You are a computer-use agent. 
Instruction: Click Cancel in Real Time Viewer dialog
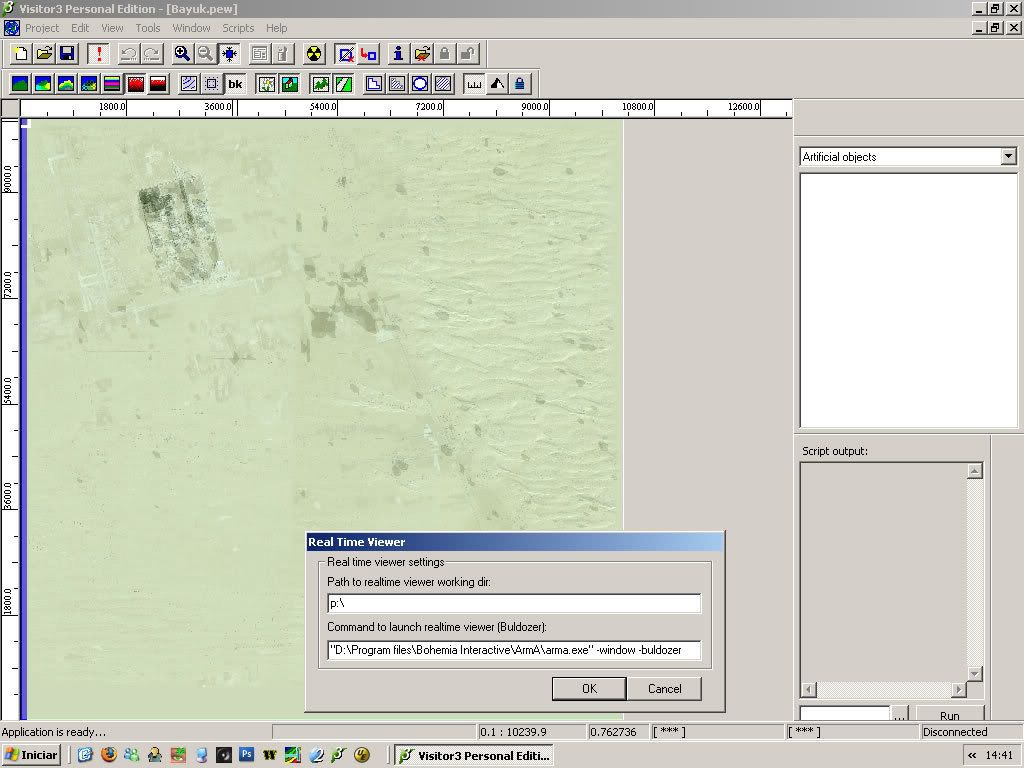click(664, 688)
